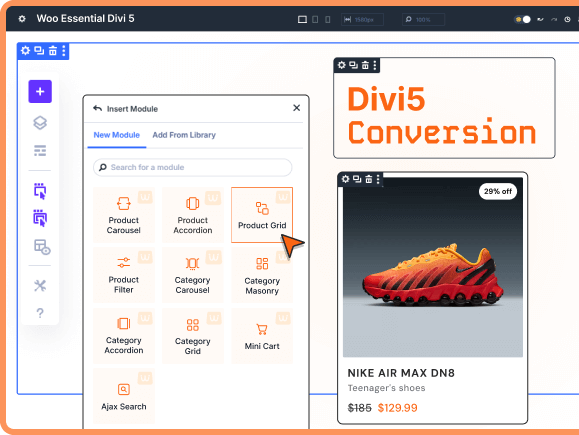Insert the Ajax Search module

124,395
